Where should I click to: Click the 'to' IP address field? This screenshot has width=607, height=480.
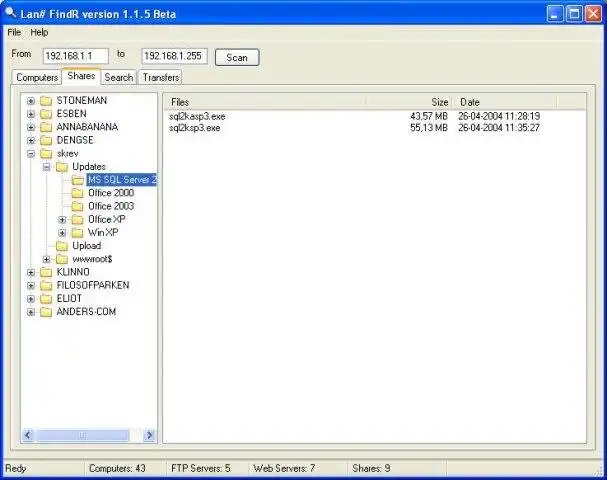[x=175, y=56]
